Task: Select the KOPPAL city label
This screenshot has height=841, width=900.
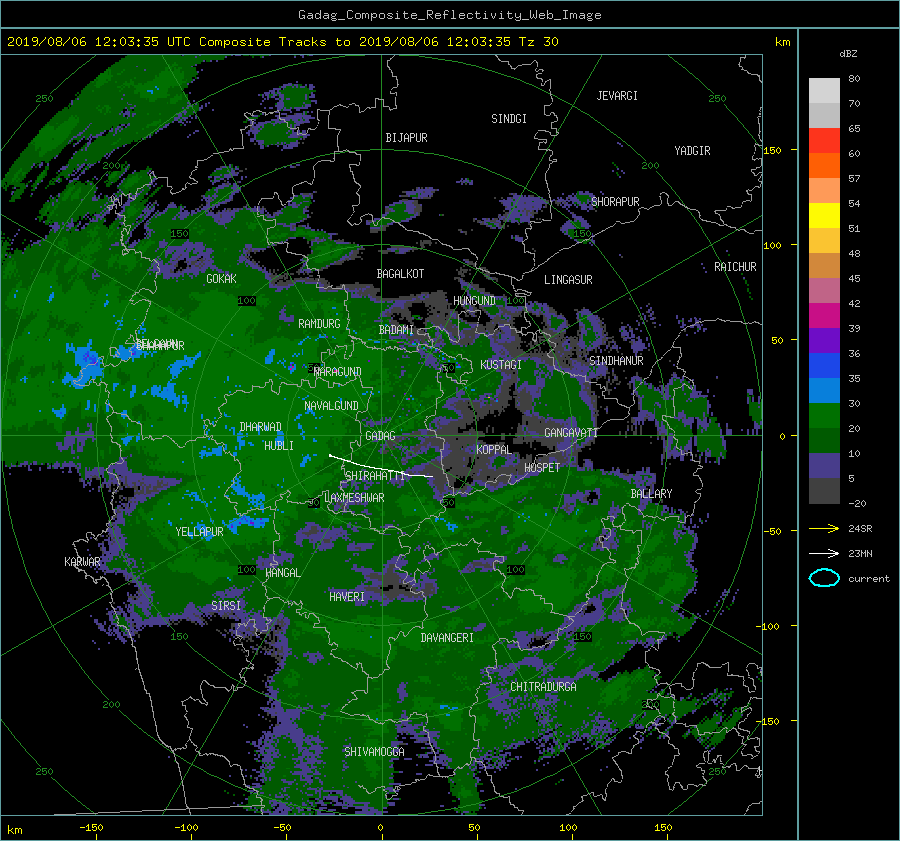Action: [x=494, y=450]
